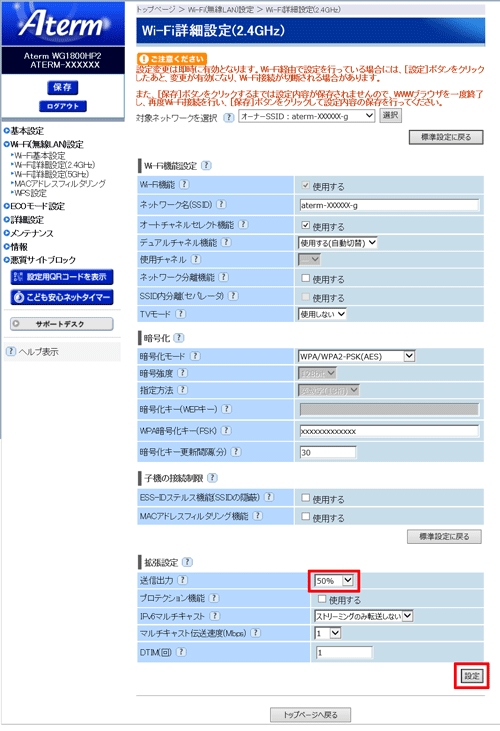Open 対象ネットワーク オーナーSSID dropdown
Image resolution: width=500 pixels, height=731 pixels.
pos(307,116)
